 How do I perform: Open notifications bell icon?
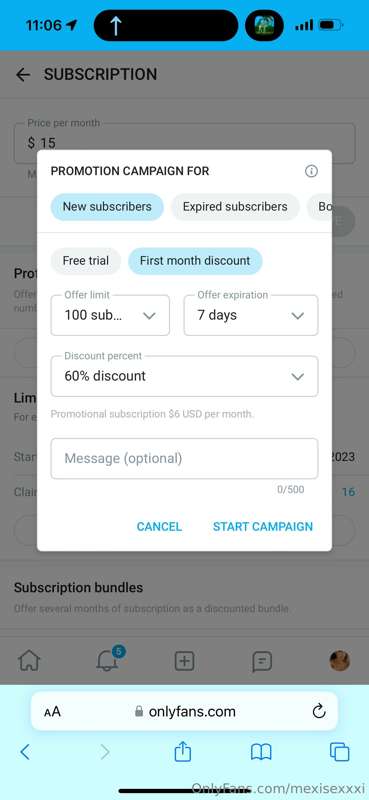[x=107, y=661]
